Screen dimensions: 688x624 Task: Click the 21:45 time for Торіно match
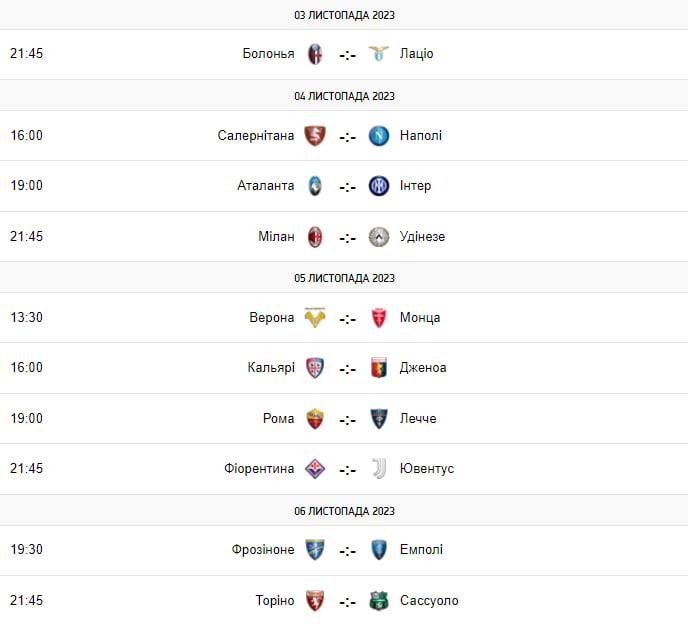click(x=26, y=600)
